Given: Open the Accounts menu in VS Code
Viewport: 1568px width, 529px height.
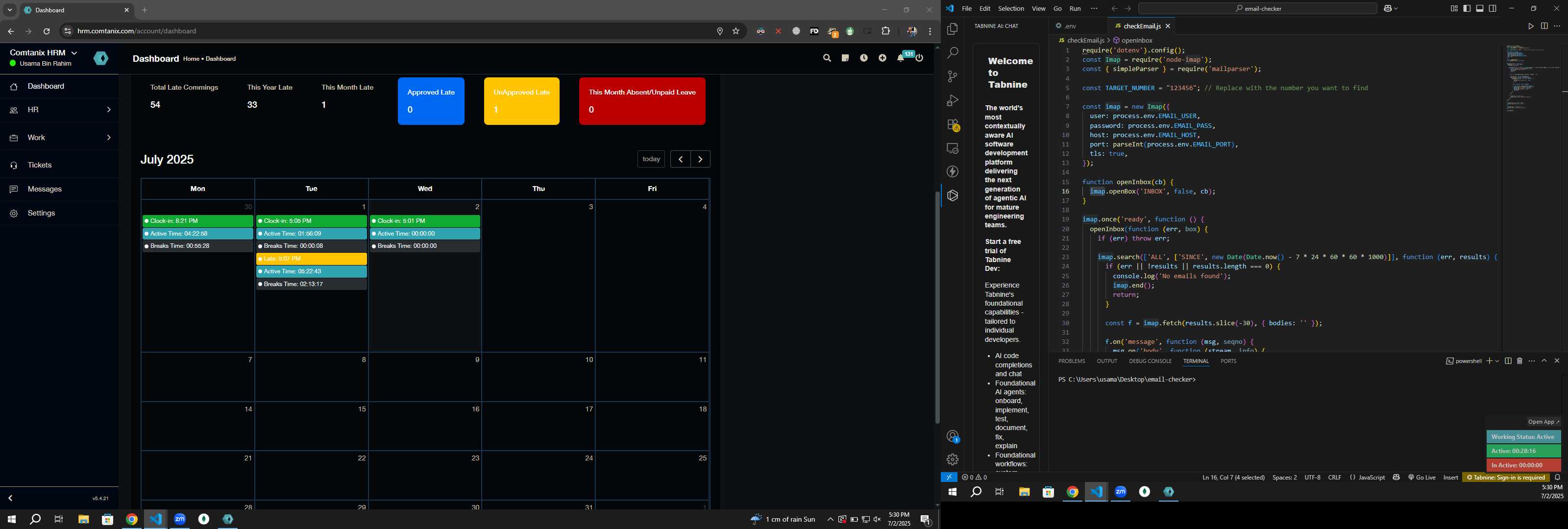Looking at the screenshot, I should [x=952, y=436].
